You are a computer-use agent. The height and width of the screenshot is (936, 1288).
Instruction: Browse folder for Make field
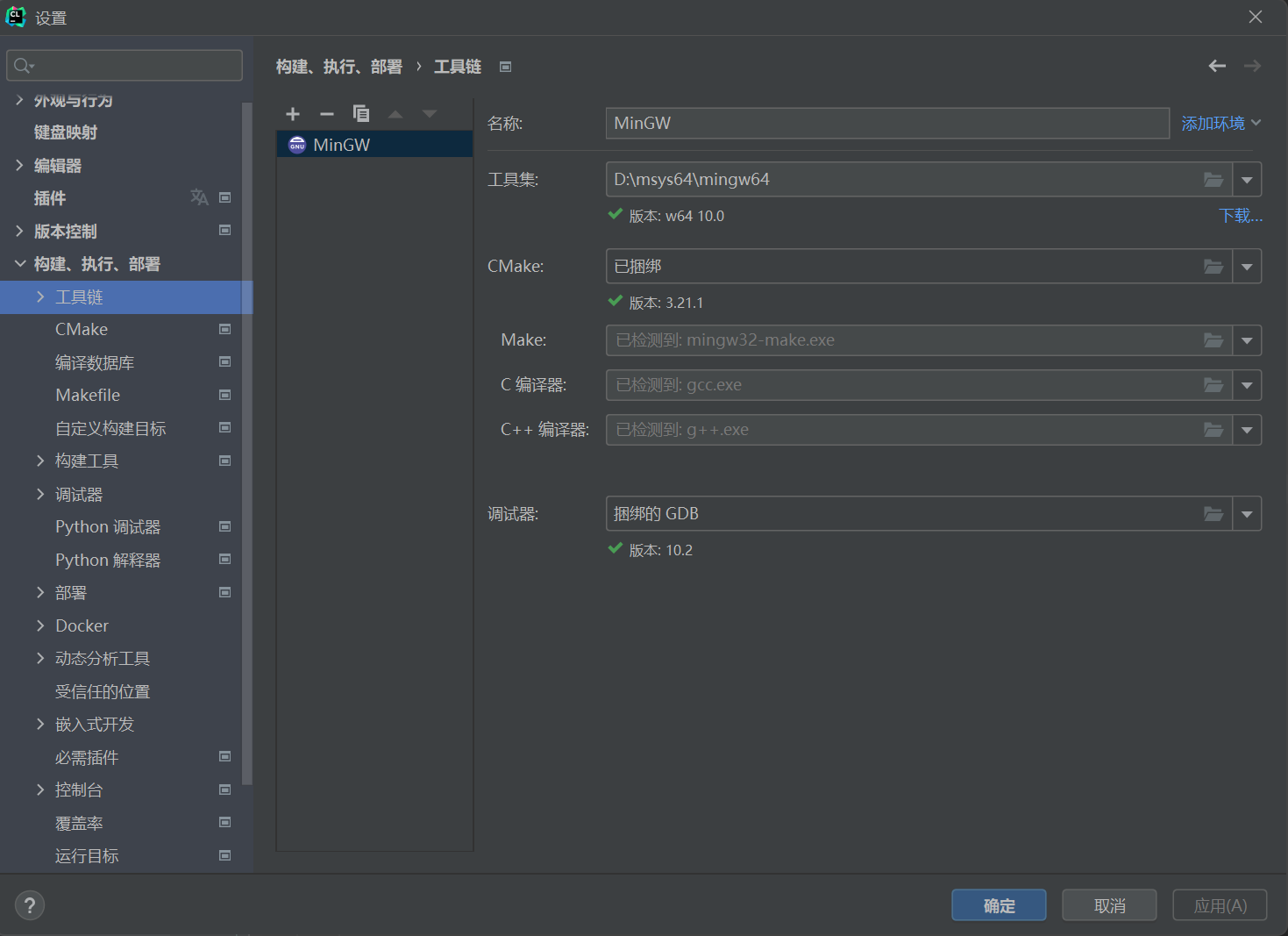pyautogui.click(x=1213, y=340)
